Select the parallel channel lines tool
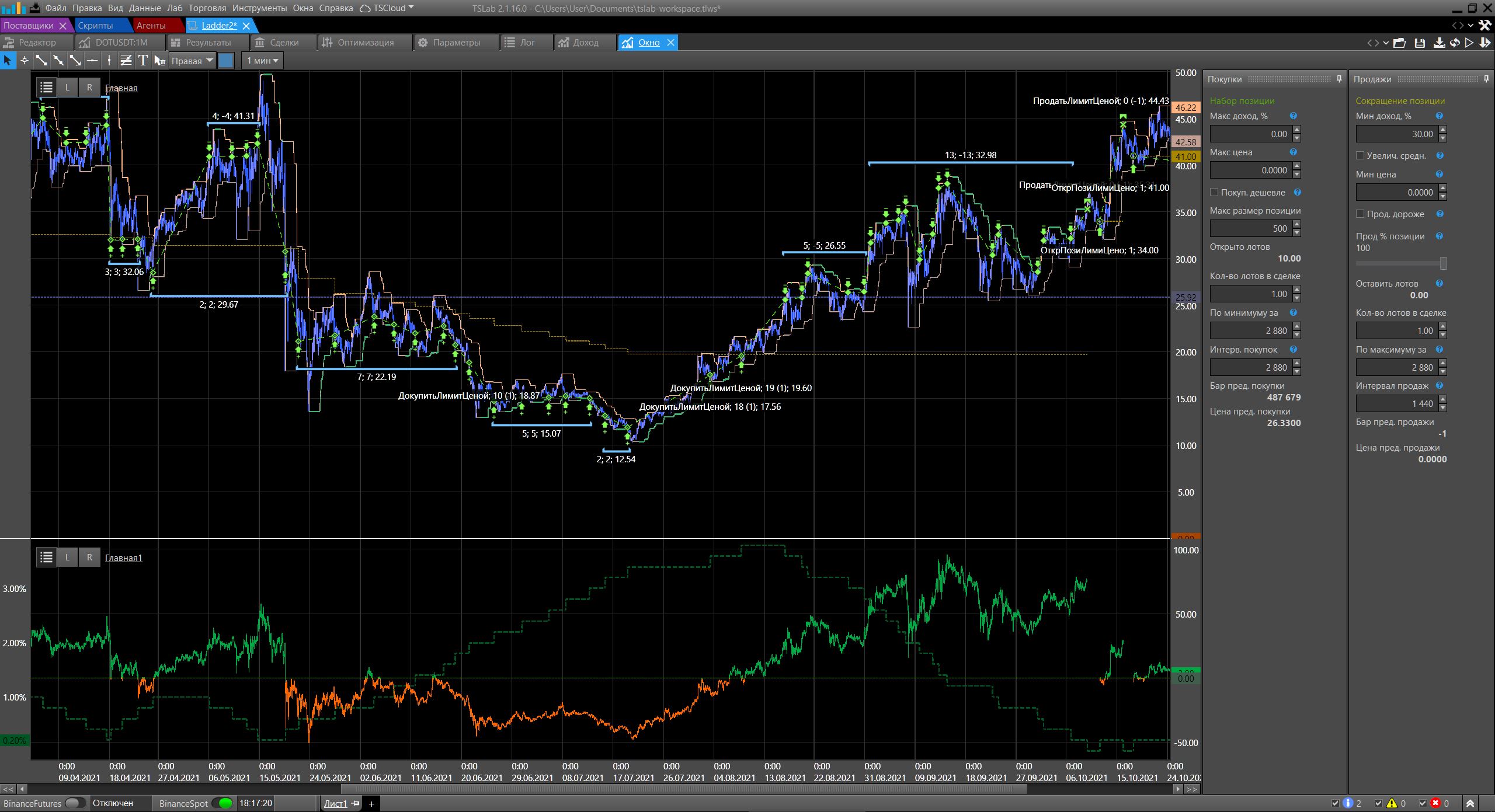This screenshot has width=1495, height=812. click(x=126, y=60)
